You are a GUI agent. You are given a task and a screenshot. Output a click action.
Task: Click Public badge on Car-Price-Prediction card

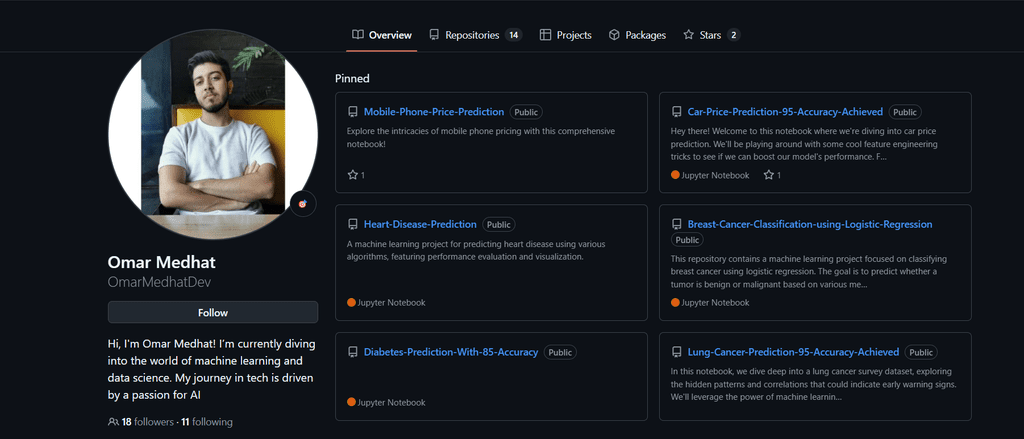coord(905,112)
